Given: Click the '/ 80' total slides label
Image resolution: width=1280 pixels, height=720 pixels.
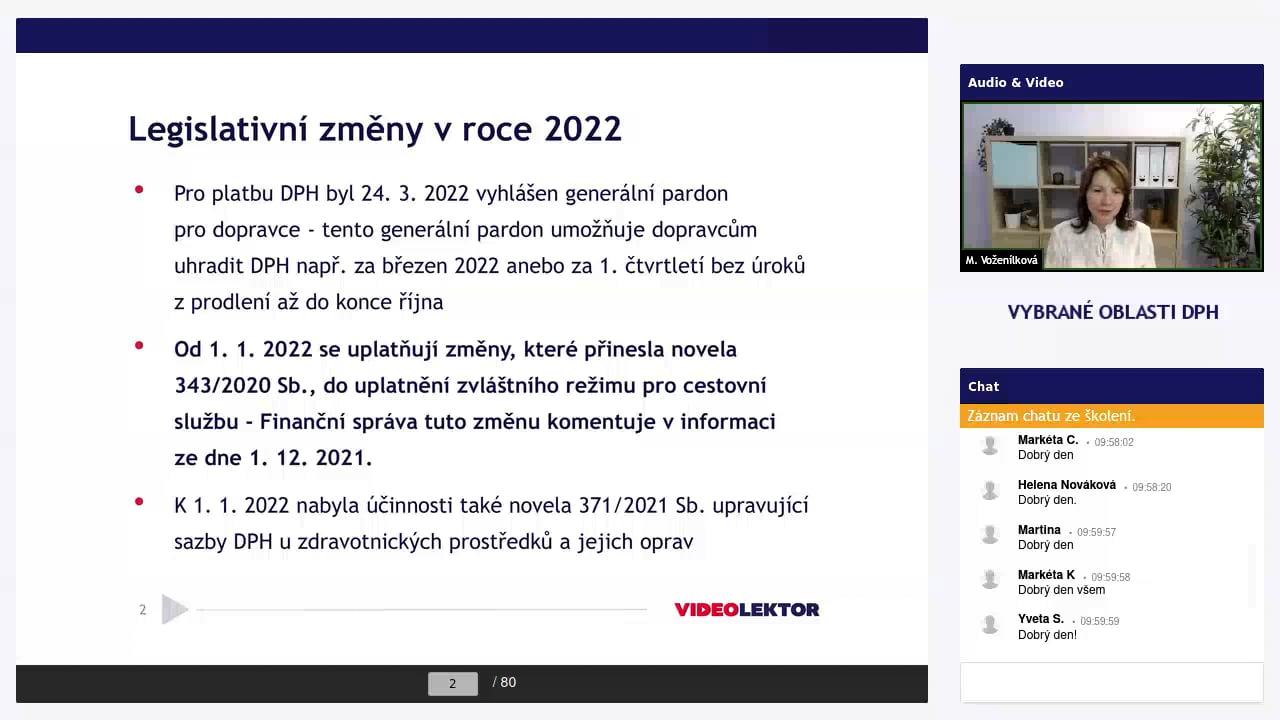Looking at the screenshot, I should coord(505,682).
